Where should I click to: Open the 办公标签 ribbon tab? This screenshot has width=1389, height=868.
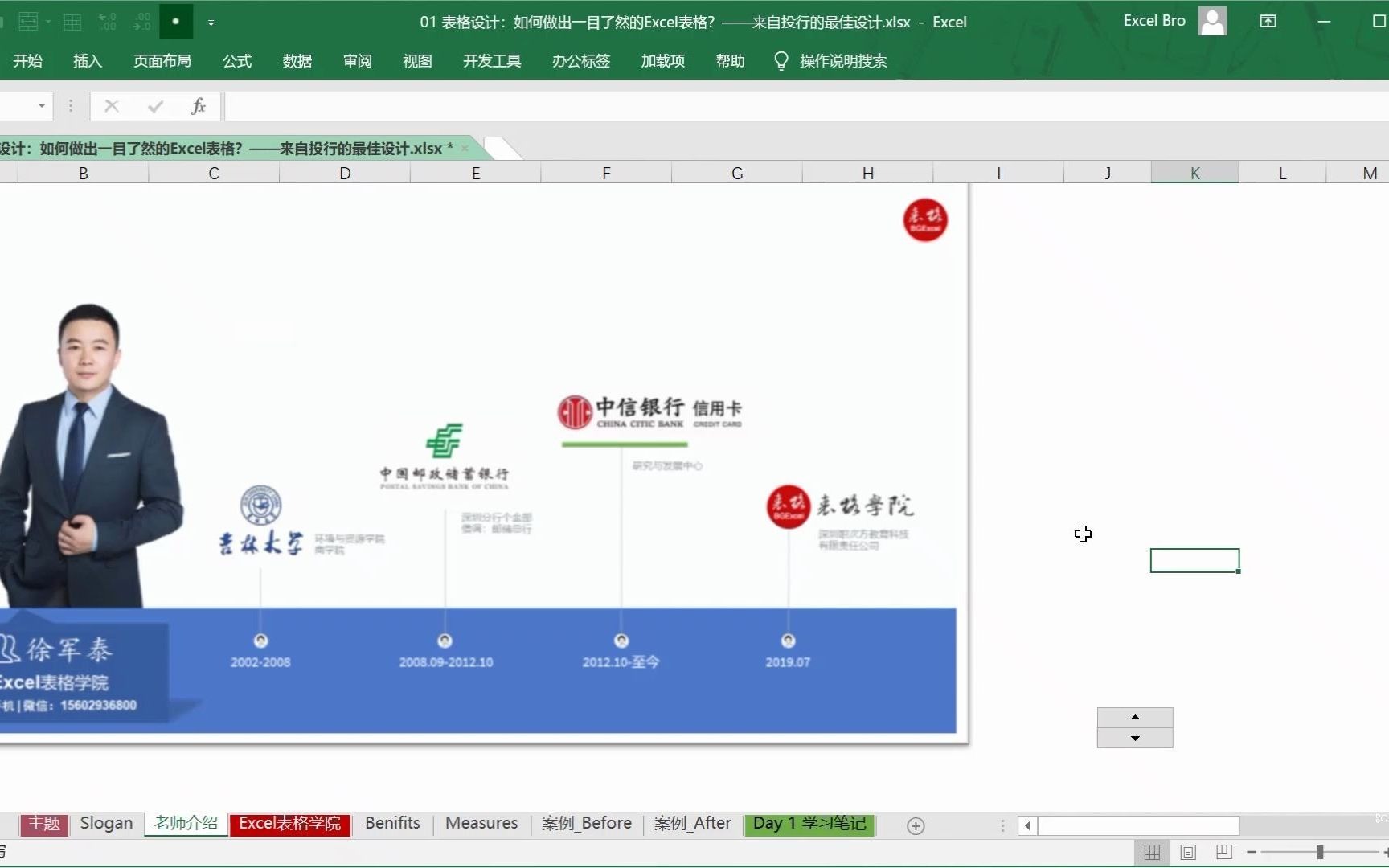(x=581, y=61)
